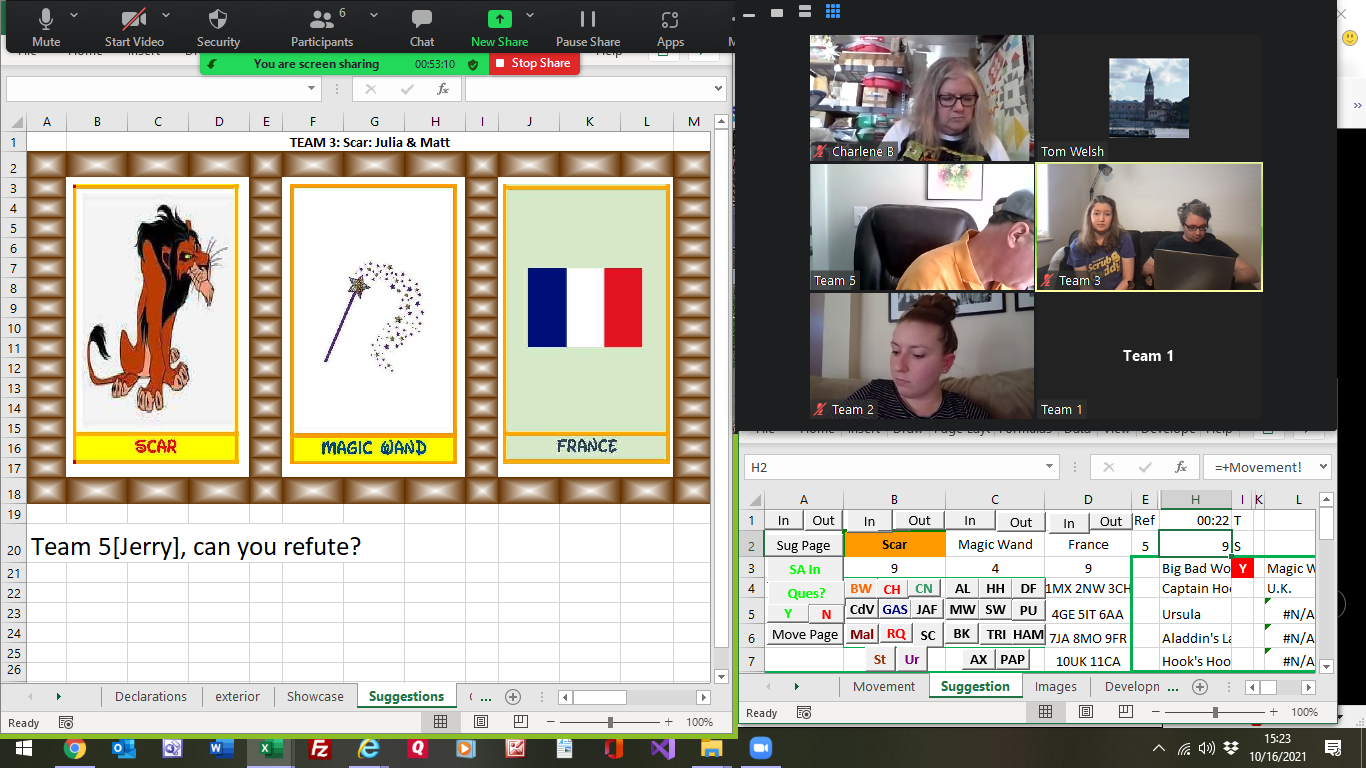Switch right Excel to Page Layout view
Screen dimensions: 1366x768
point(1085,712)
